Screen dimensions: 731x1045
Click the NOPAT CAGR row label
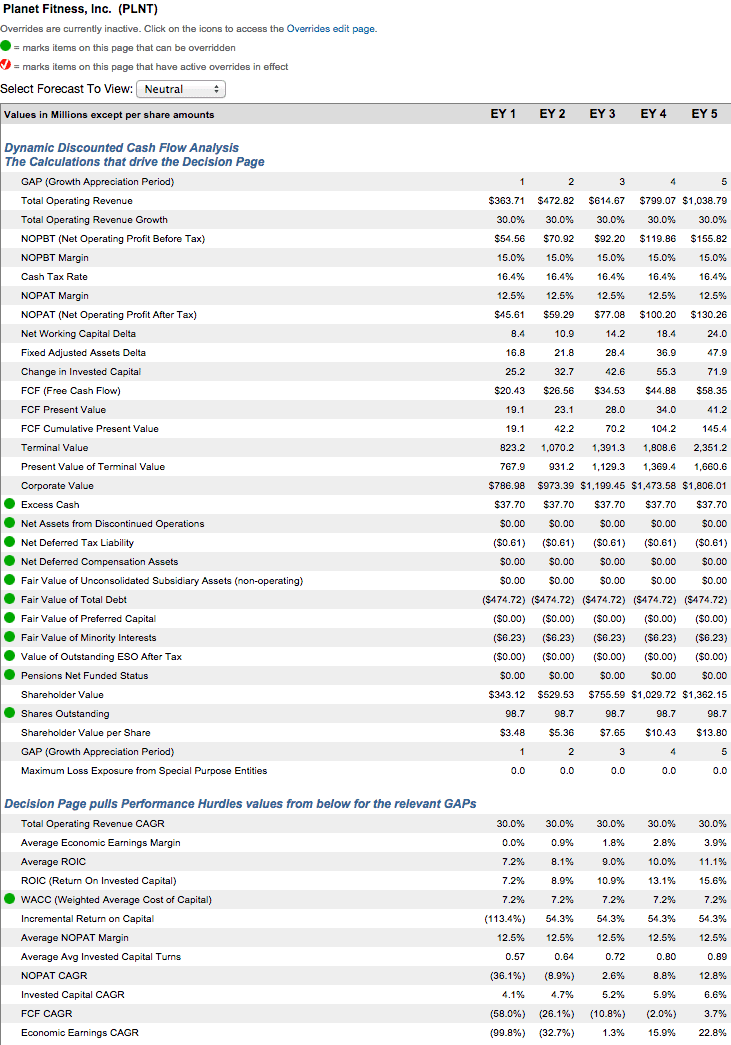(54, 975)
